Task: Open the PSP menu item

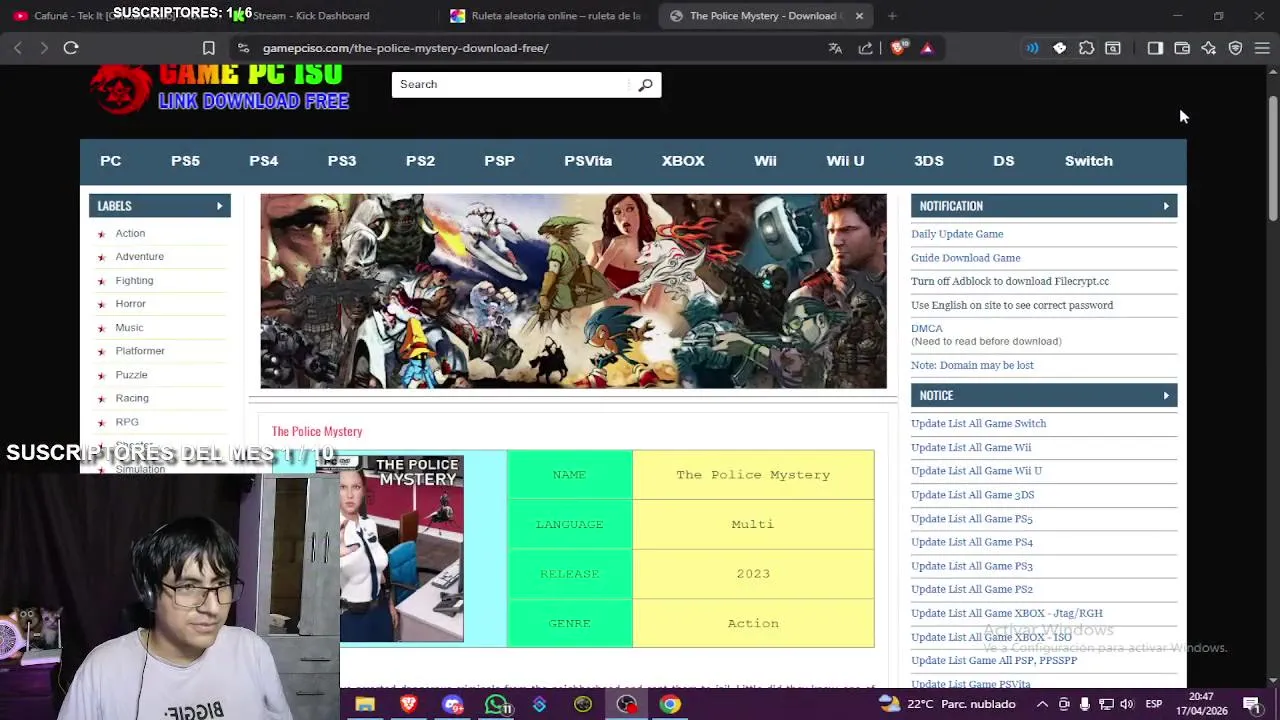Action: pyautogui.click(x=500, y=161)
